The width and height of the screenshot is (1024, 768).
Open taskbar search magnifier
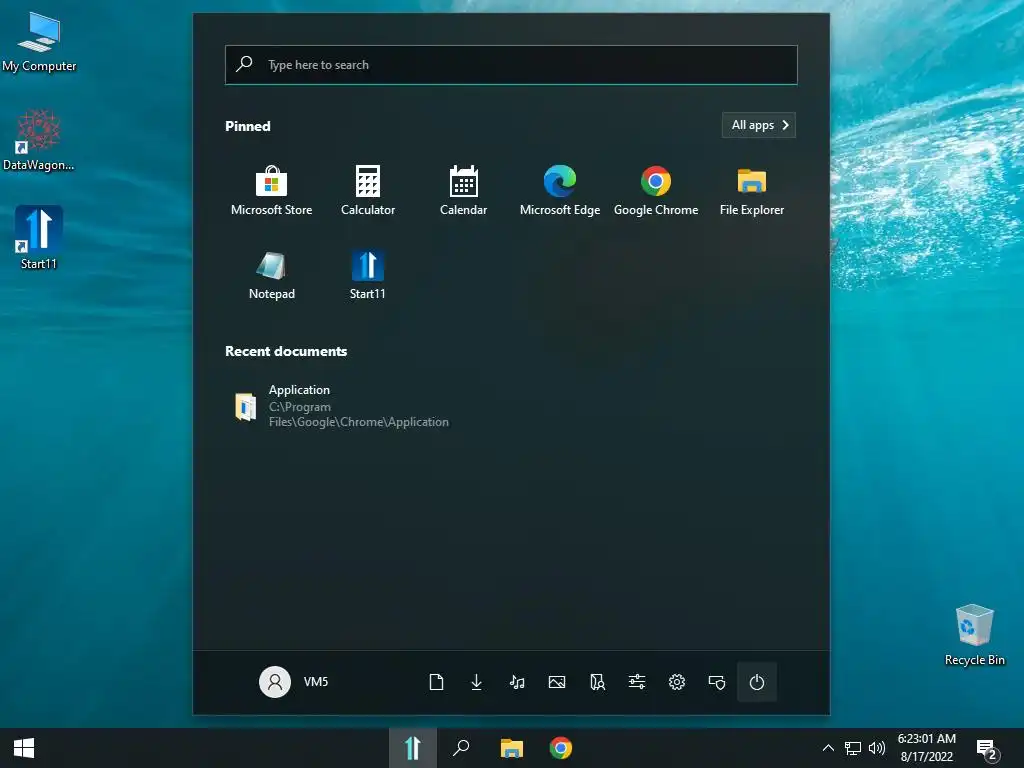461,748
